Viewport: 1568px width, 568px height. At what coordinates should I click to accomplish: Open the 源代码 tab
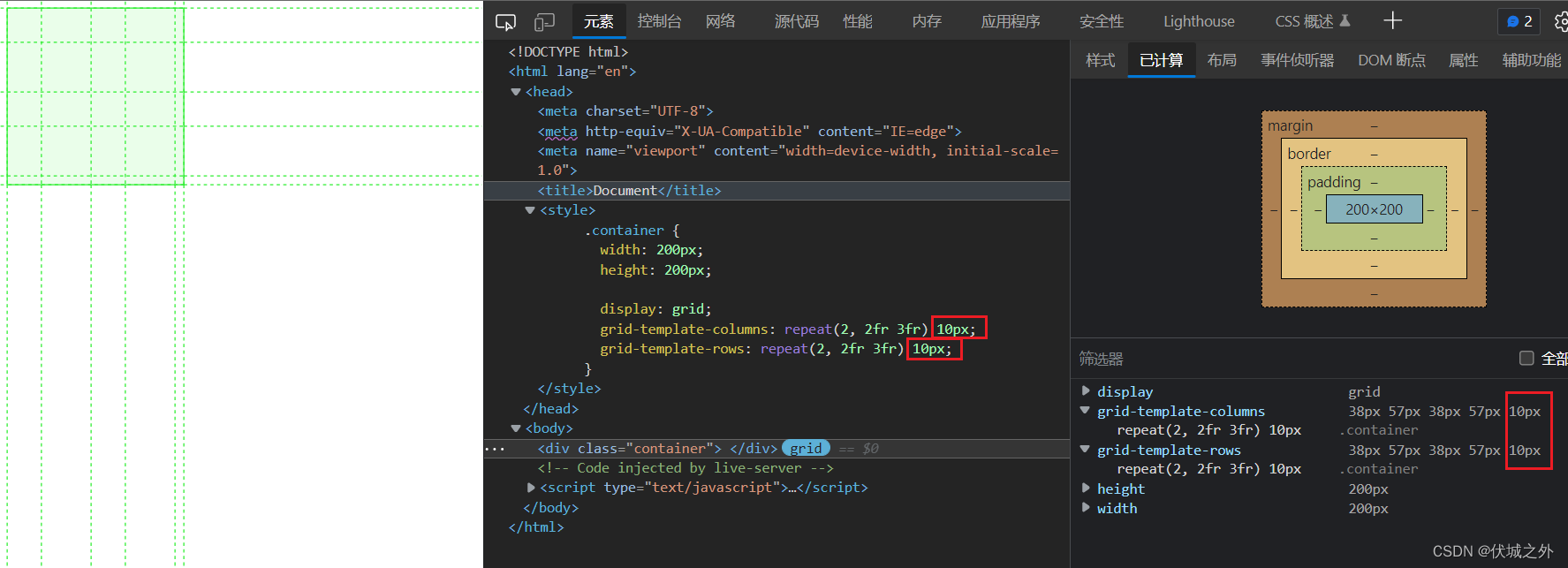797,21
